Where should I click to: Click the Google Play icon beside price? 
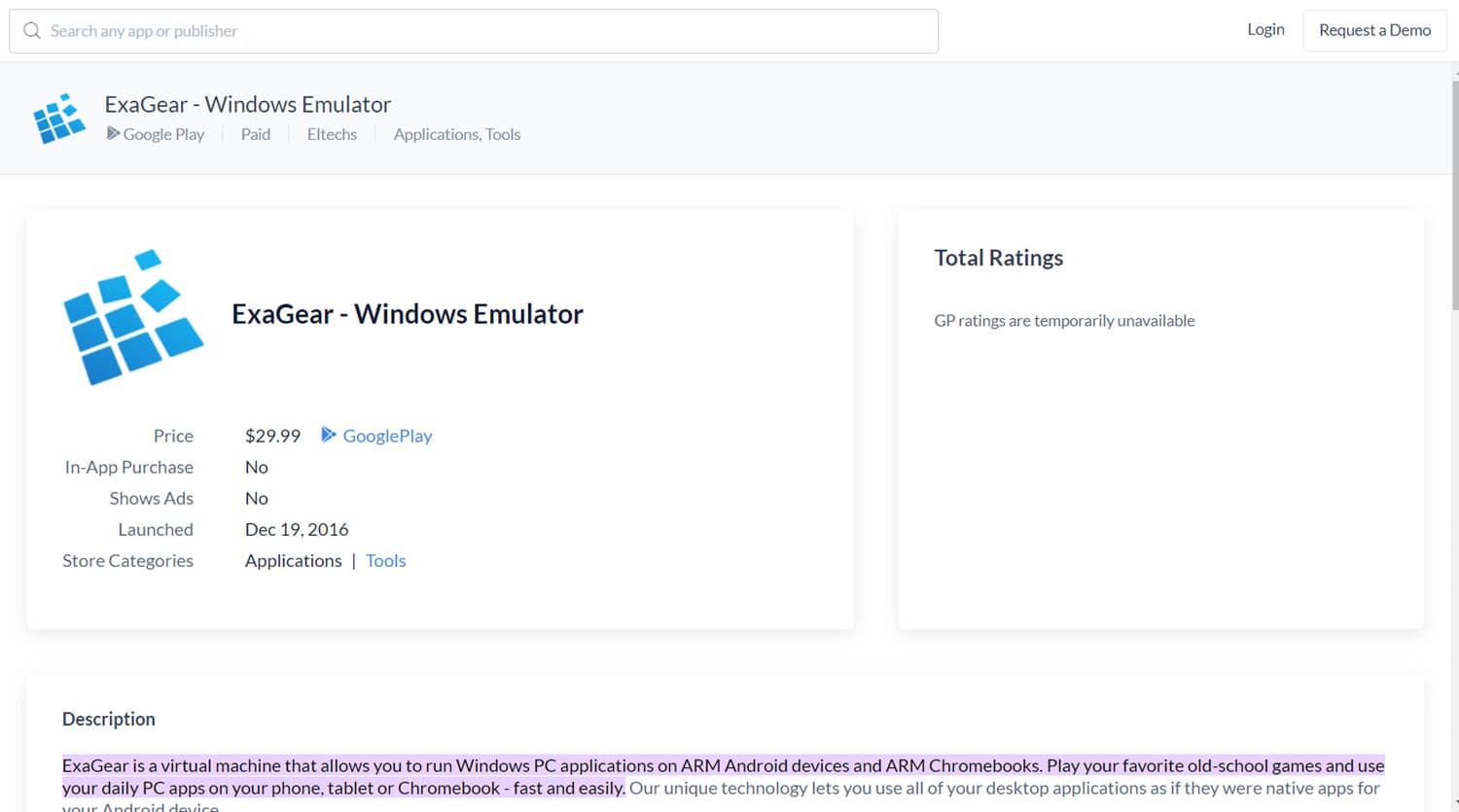coord(329,435)
